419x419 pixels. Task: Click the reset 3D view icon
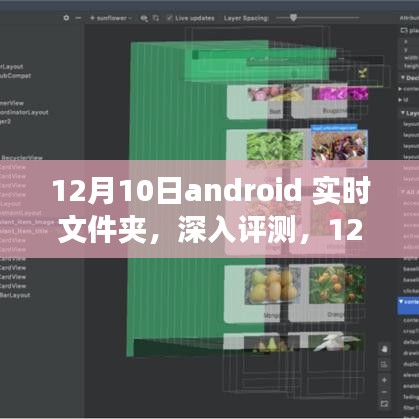384,365
